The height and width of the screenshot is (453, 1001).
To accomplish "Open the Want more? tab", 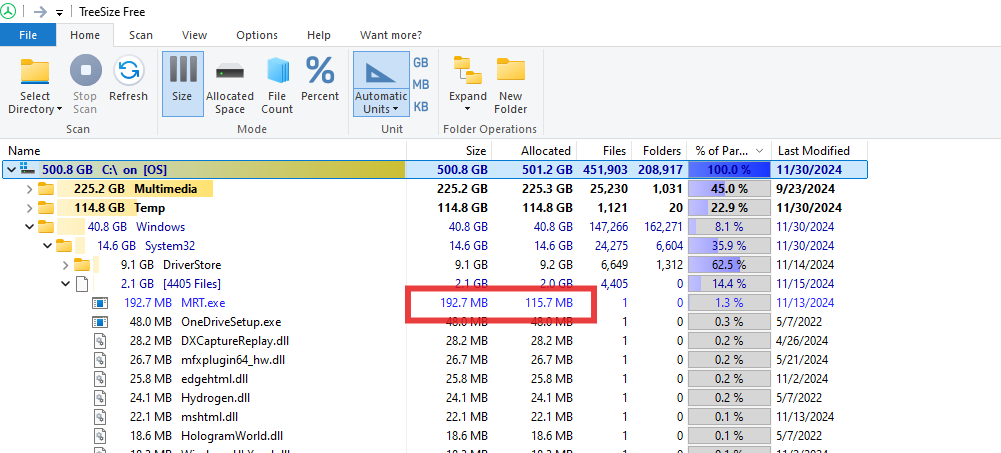I will point(391,35).
